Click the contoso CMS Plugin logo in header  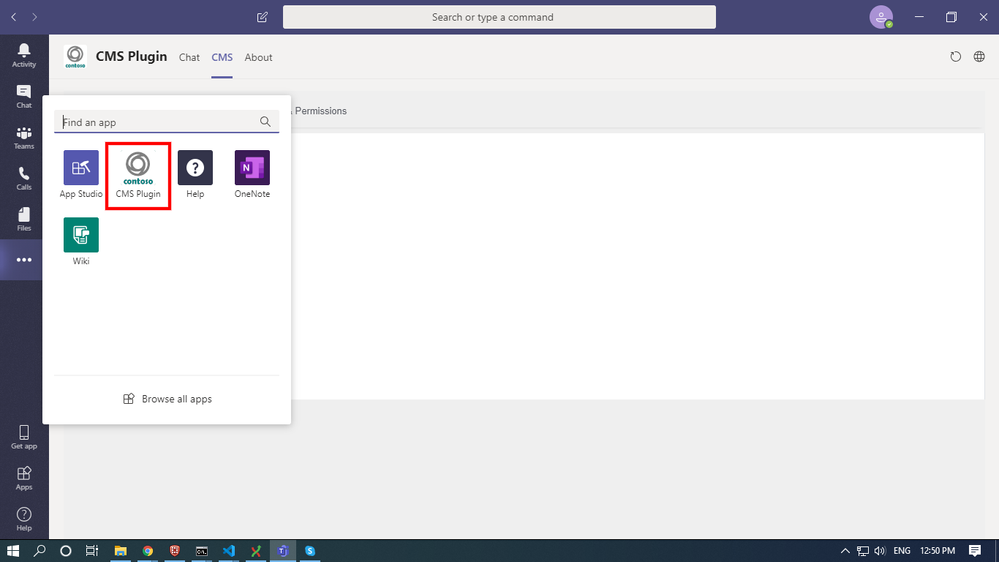tap(75, 57)
